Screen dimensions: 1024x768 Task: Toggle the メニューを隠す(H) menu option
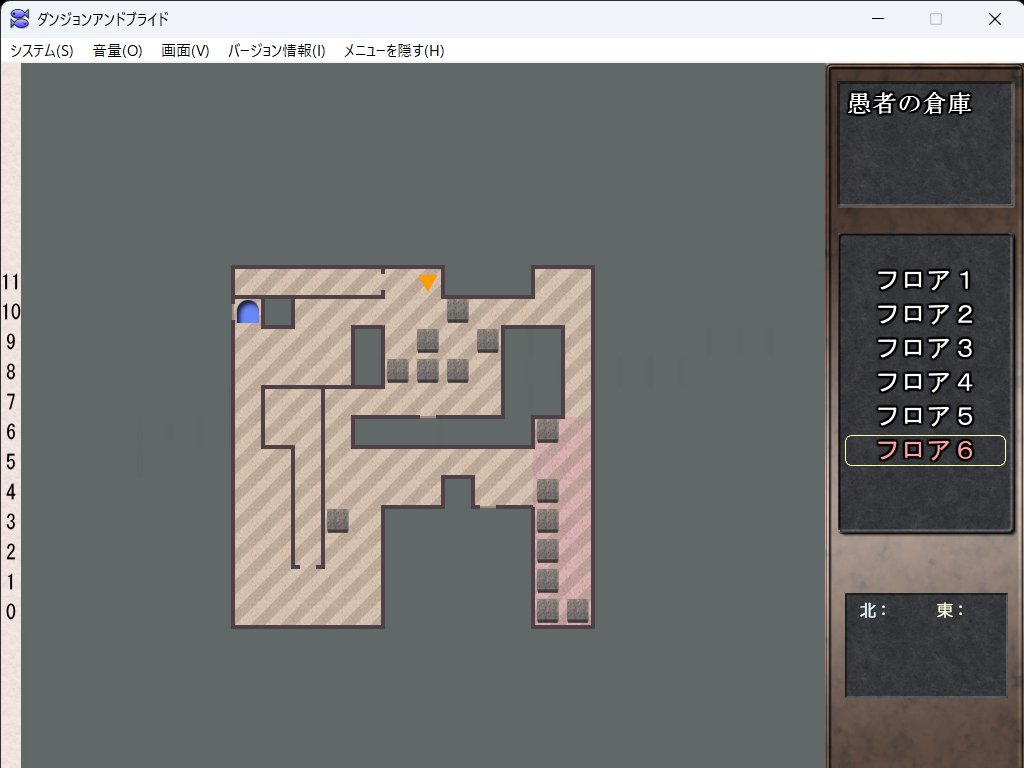[394, 51]
